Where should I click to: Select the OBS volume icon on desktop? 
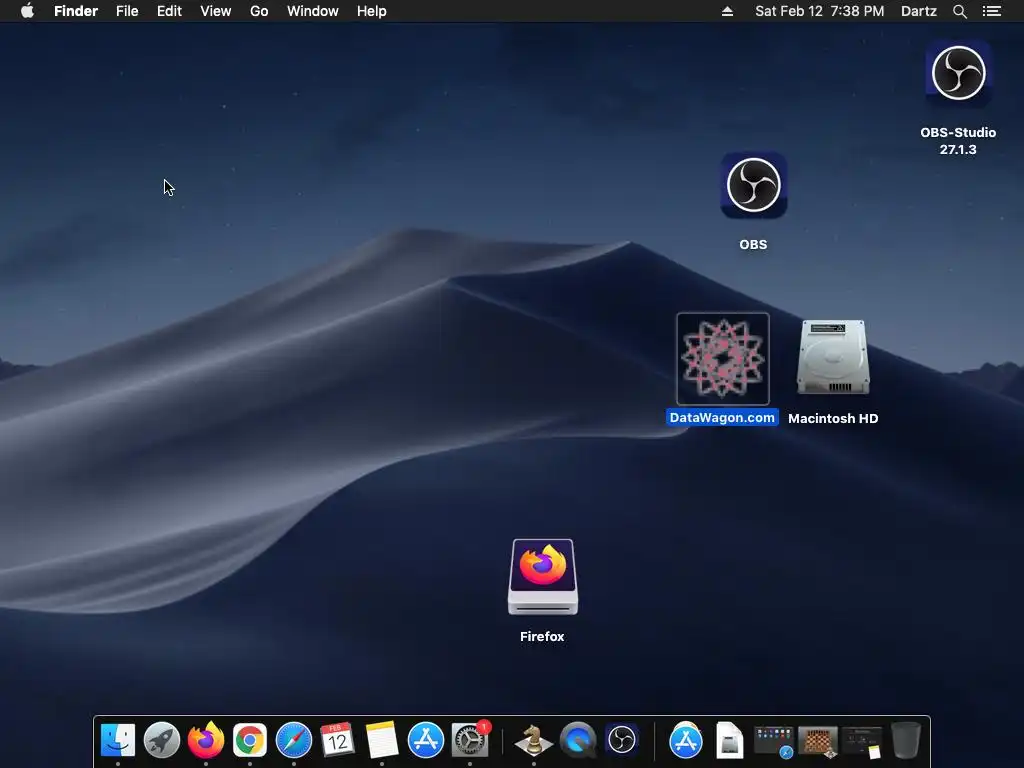point(754,185)
